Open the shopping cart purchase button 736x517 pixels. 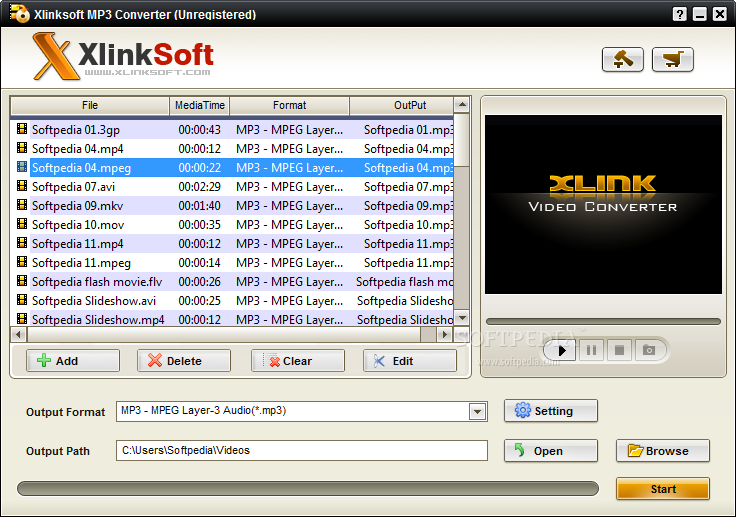click(673, 60)
